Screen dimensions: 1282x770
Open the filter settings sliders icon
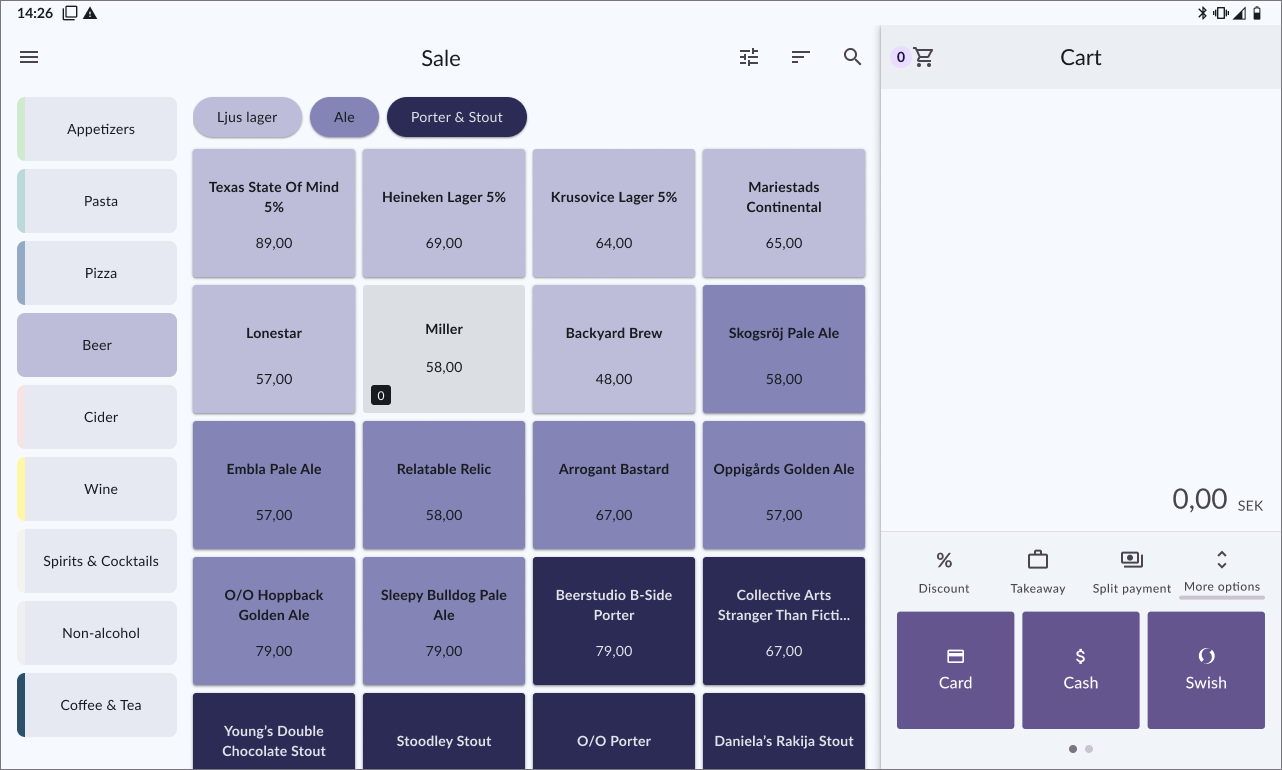click(x=749, y=57)
